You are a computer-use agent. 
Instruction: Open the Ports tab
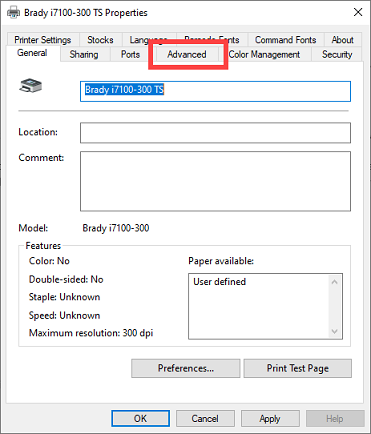(130, 54)
